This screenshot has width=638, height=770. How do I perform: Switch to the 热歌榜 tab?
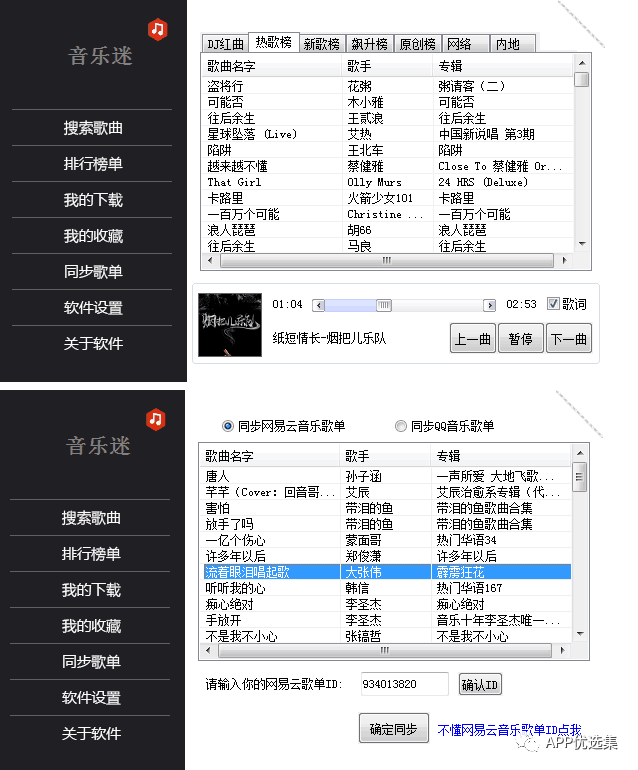tap(274, 42)
